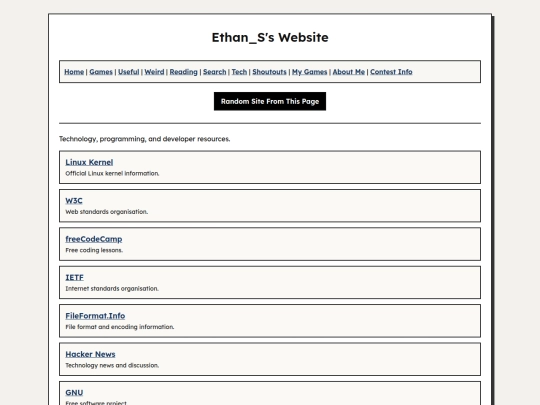
Task: Visit the Hacker News link
Action: [90, 354]
